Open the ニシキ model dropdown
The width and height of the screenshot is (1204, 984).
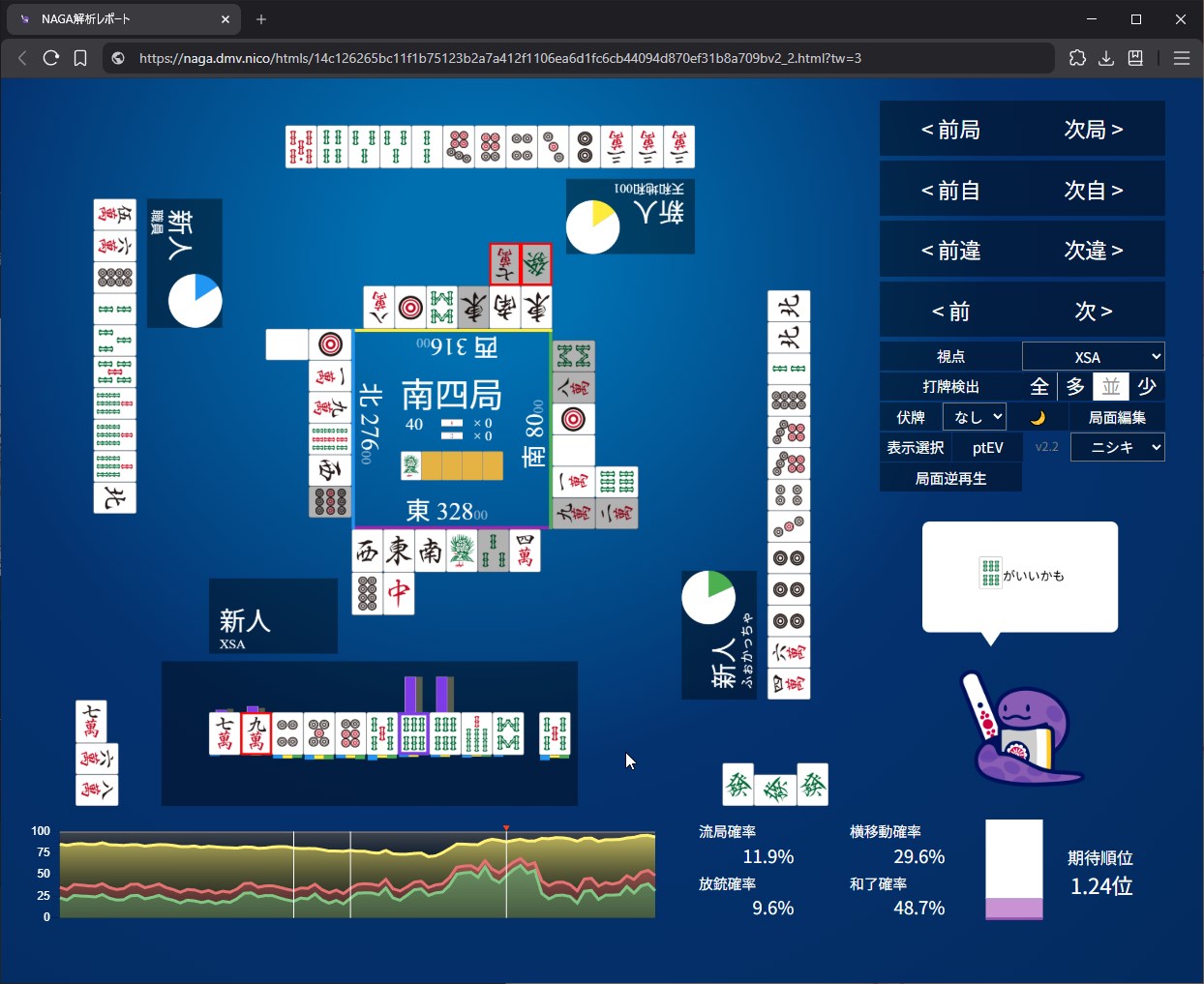coord(1117,447)
